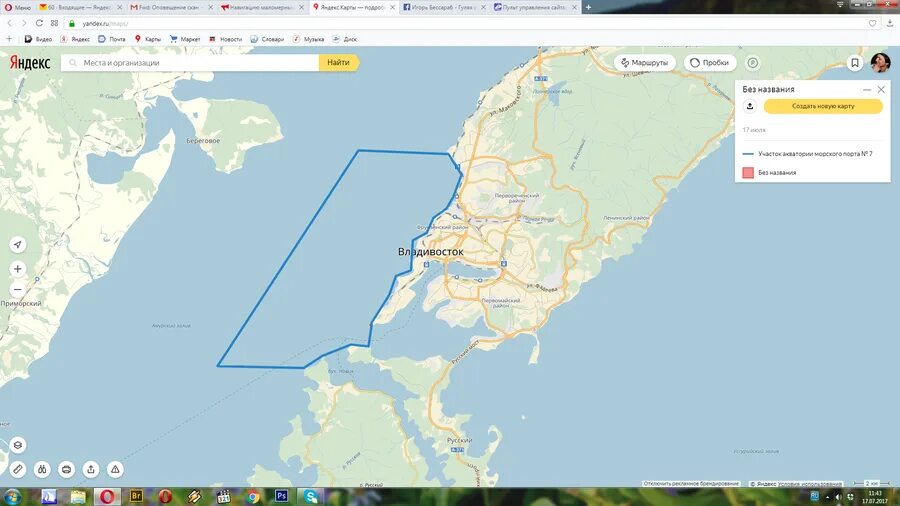Click the share map icon
This screenshot has height=506, width=900.
[91, 469]
